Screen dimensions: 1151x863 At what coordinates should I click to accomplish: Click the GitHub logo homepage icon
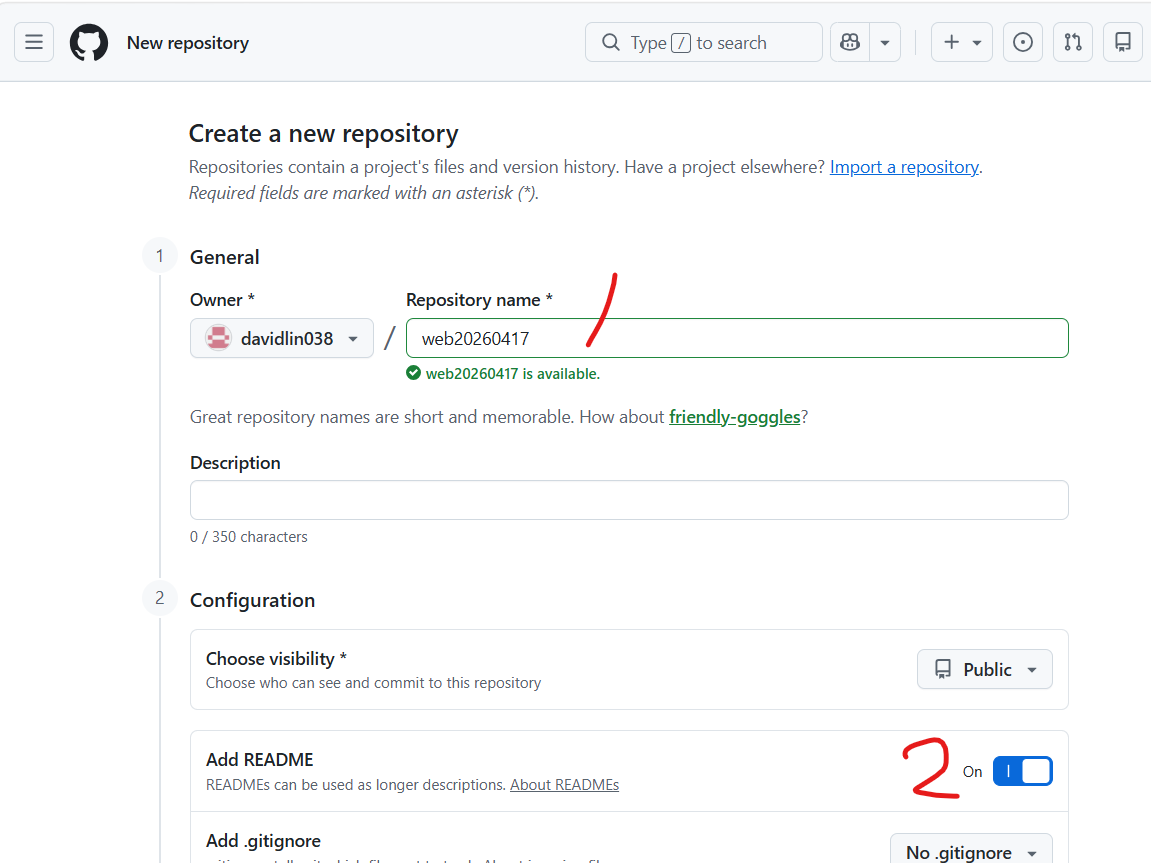(89, 43)
